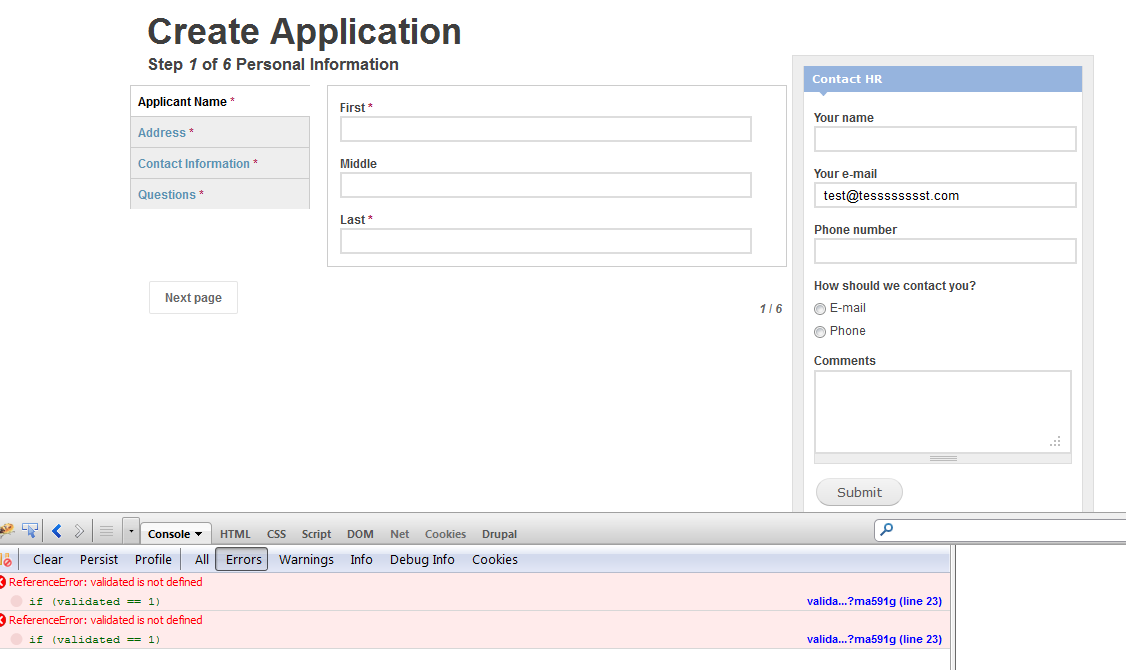The width and height of the screenshot is (1126, 670).
Task: Click the search magnifier in Firebug search box
Action: click(x=884, y=531)
